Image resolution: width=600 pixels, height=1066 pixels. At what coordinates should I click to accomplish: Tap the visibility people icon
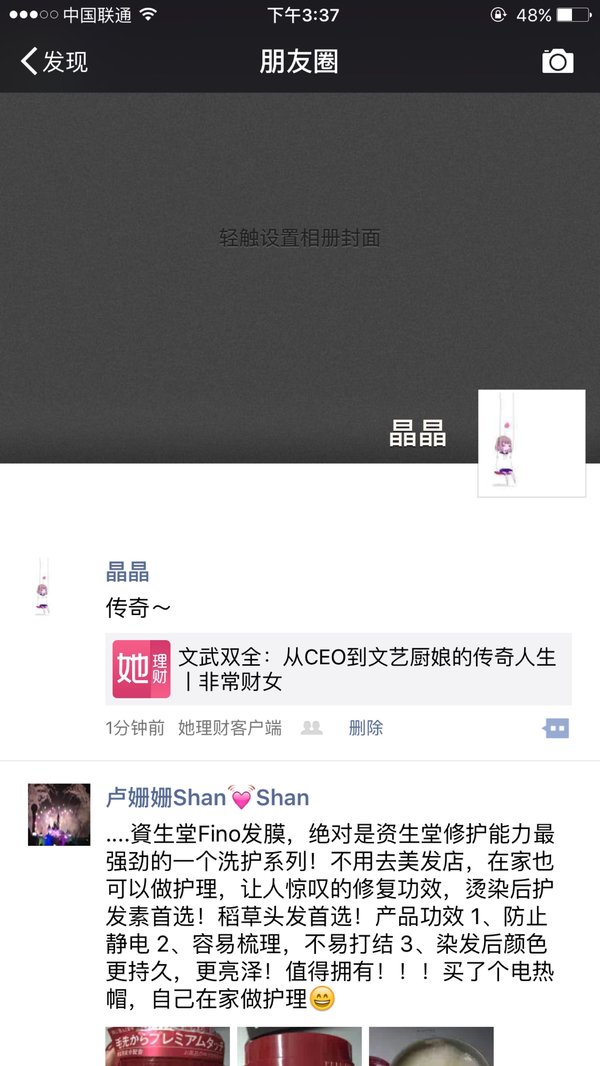(x=311, y=728)
